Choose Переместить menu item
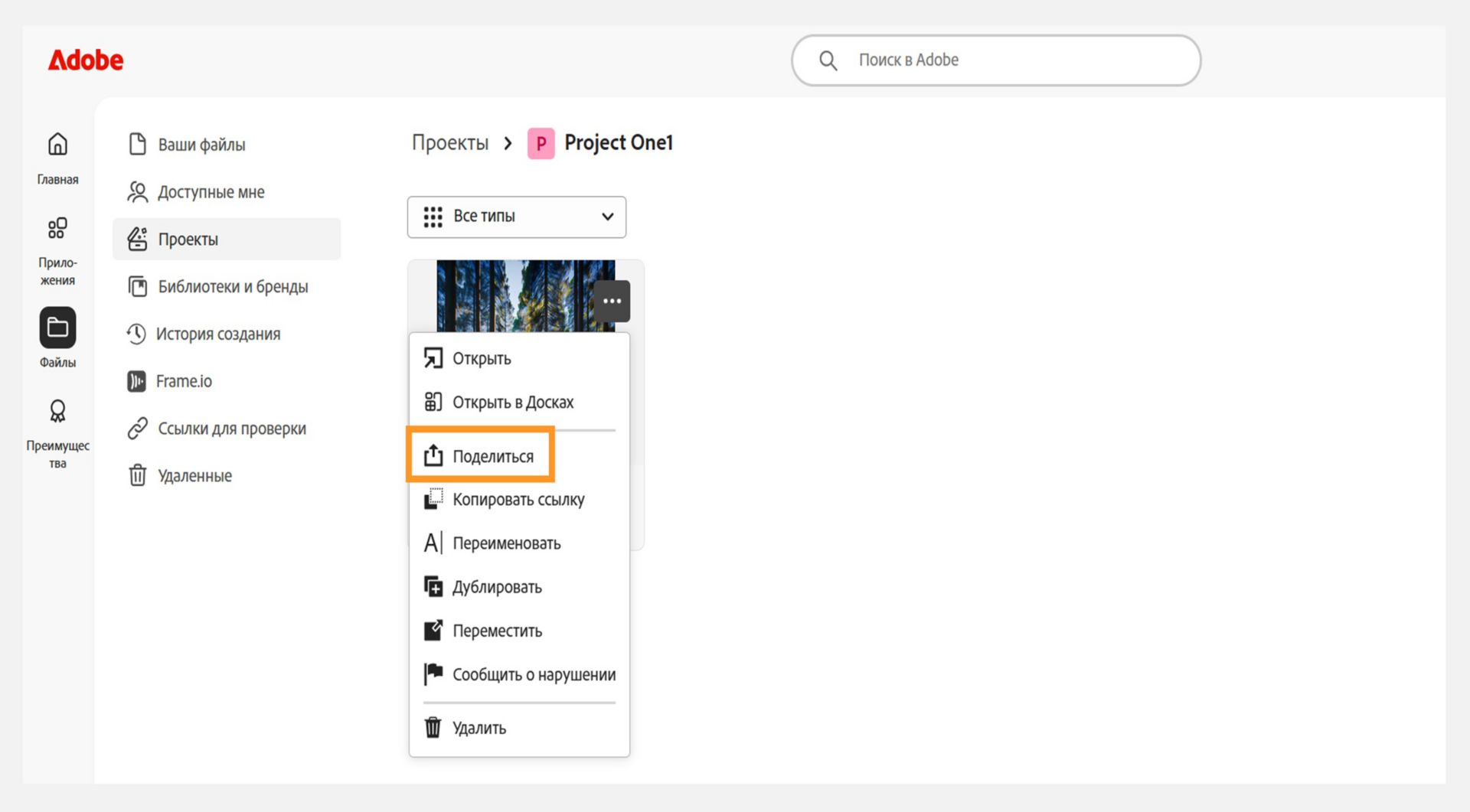This screenshot has width=1470, height=812. (x=519, y=631)
